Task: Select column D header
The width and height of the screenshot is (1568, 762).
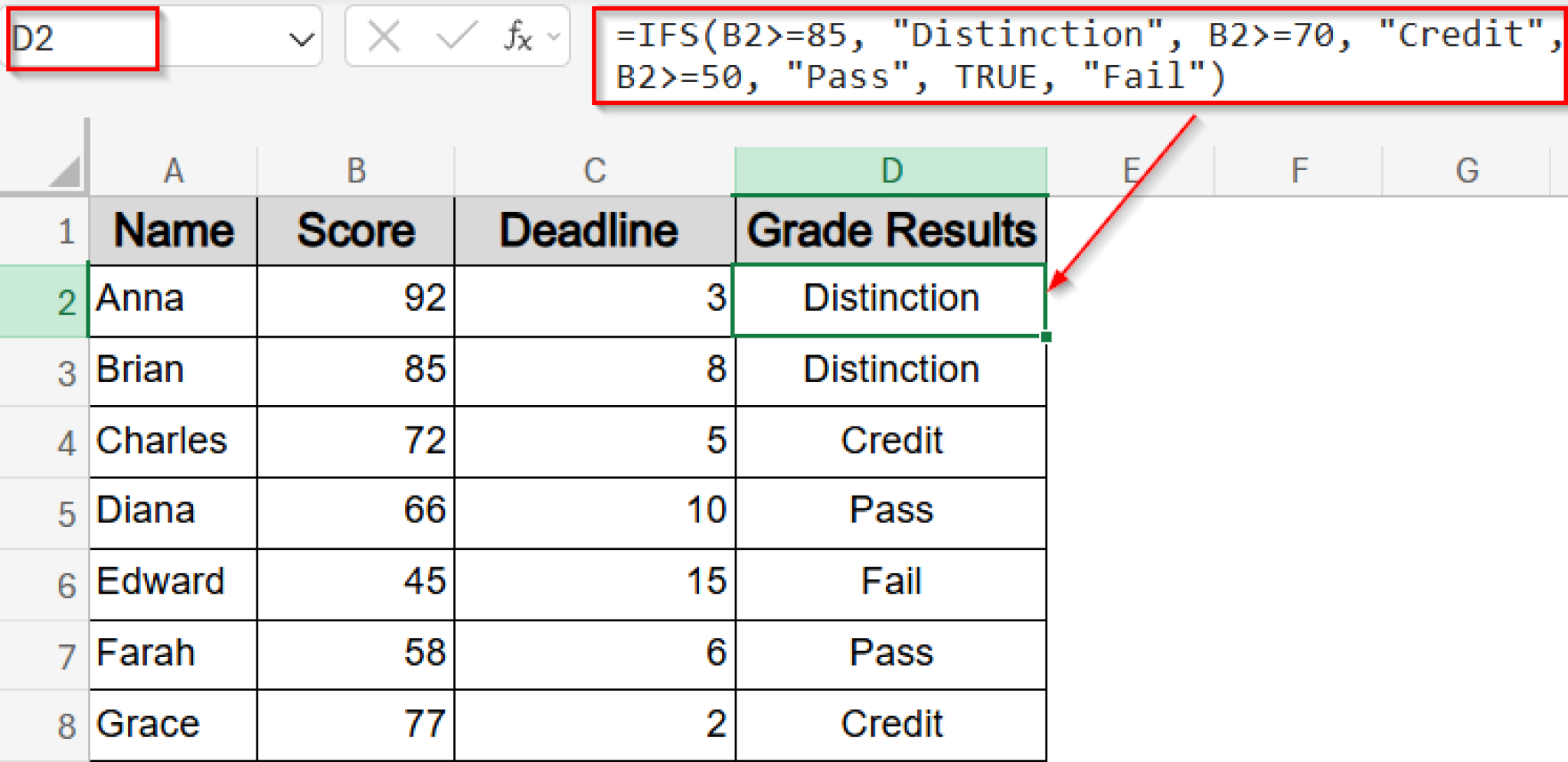Action: tap(890, 171)
